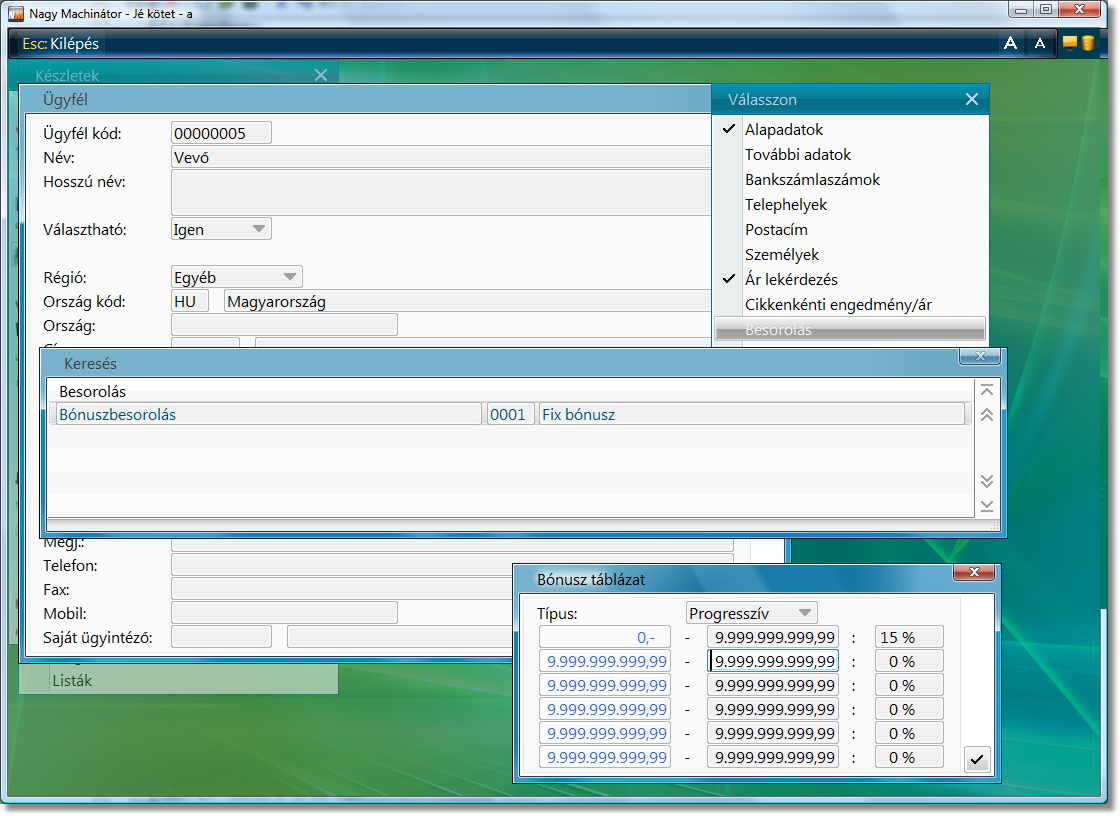Page down in Keresés list

[x=987, y=481]
